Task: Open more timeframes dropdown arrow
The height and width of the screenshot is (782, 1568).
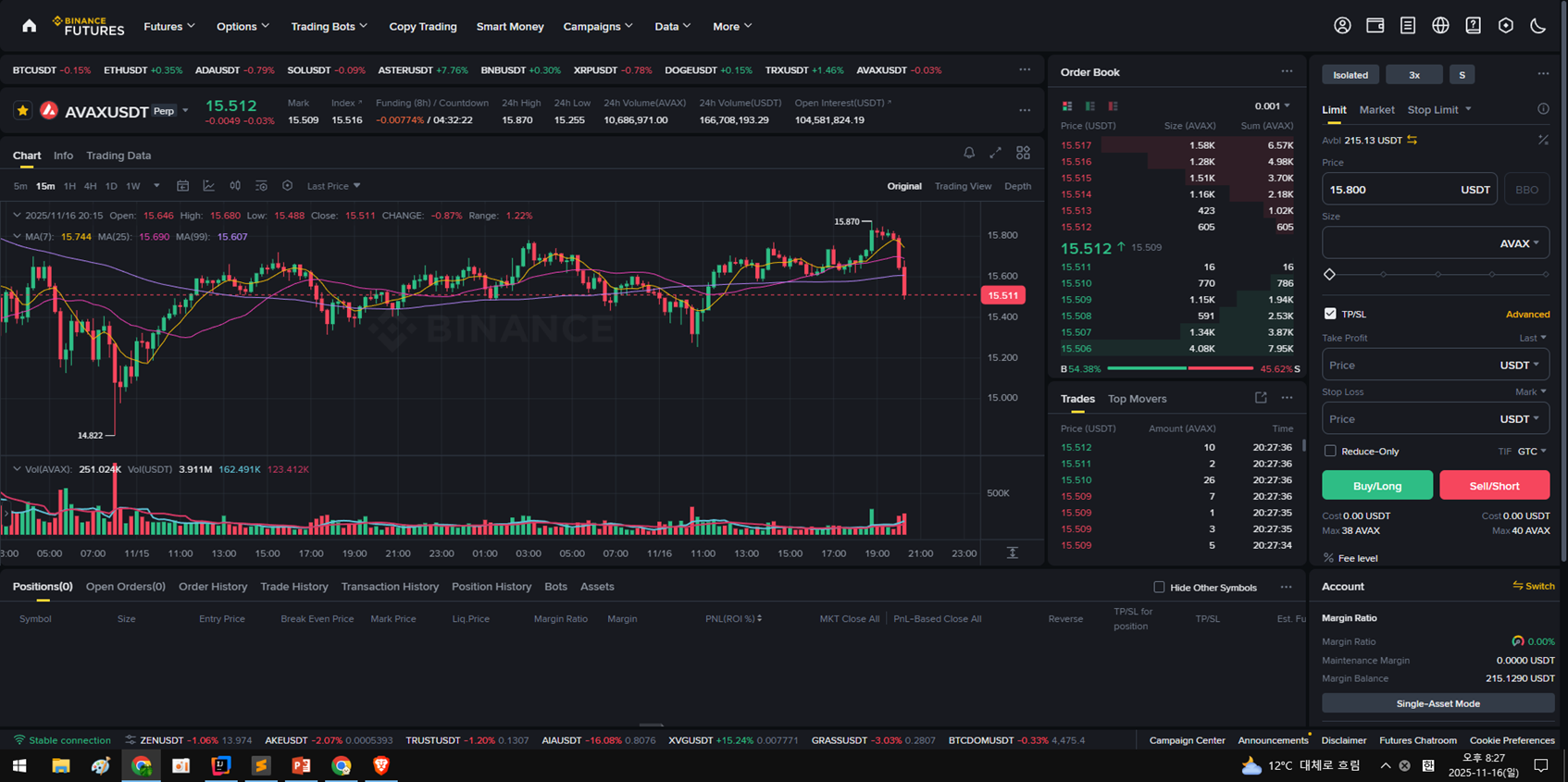Action: tap(156, 186)
